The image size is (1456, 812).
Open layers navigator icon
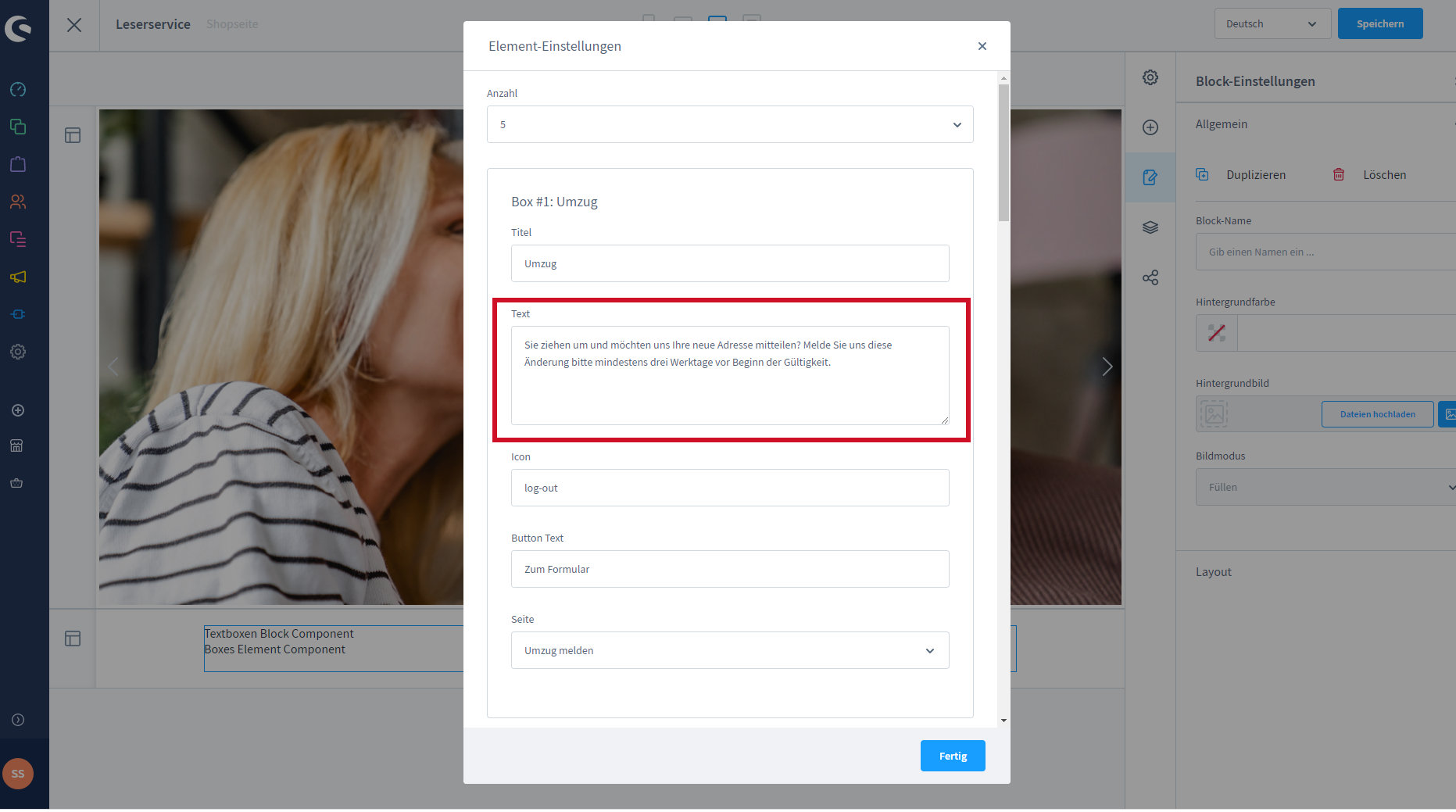1150,227
